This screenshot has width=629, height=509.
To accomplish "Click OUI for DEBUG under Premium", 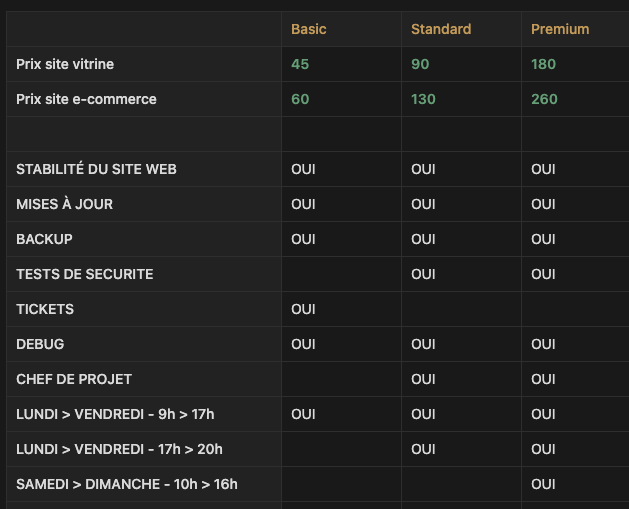I will (x=543, y=344).
